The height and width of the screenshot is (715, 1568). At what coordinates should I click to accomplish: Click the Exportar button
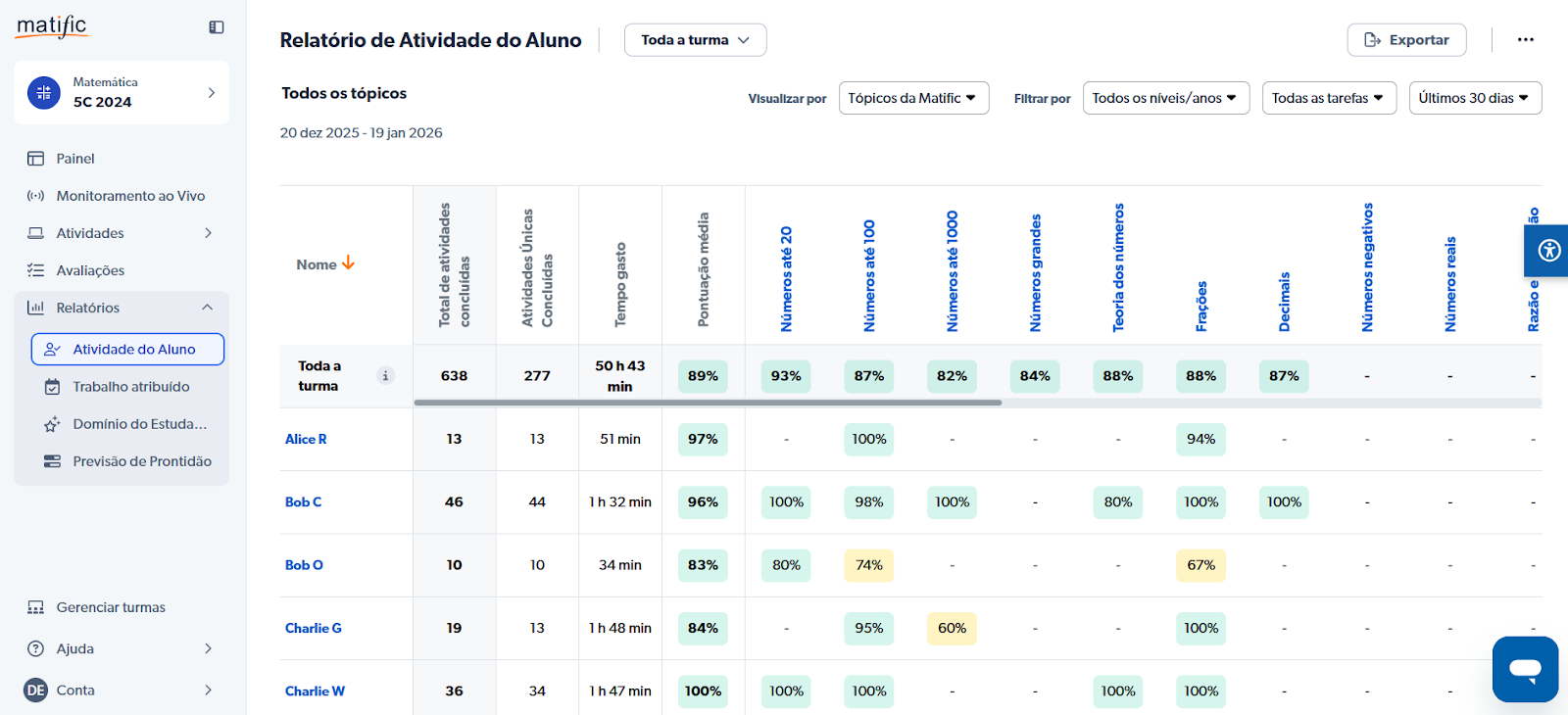(x=1406, y=40)
